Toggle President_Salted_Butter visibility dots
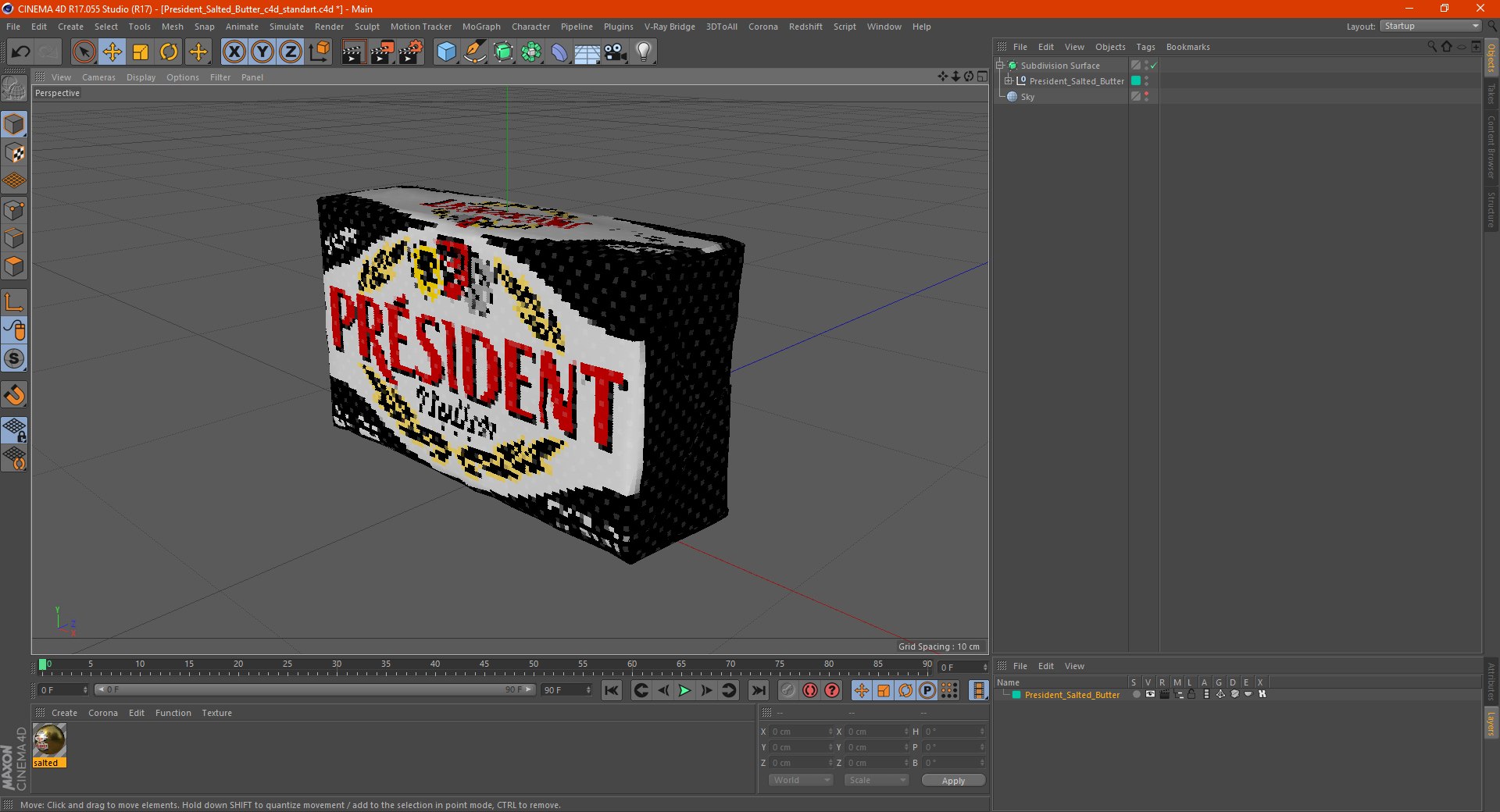Viewport: 1500px width, 812px height. pos(1146,80)
